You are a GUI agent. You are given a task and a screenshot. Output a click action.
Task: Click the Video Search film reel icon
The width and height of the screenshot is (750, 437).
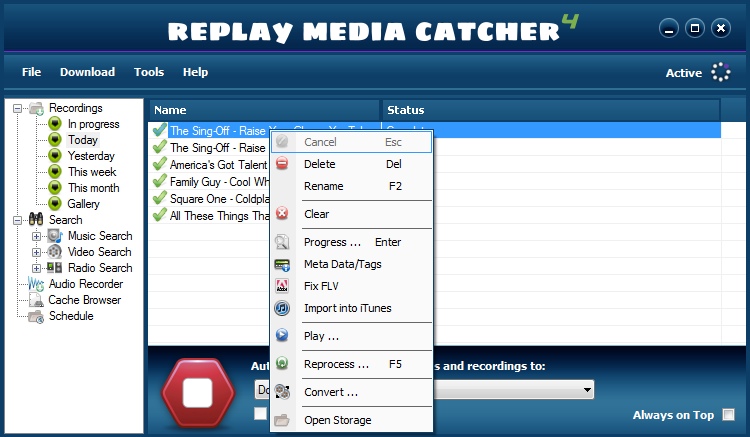point(55,251)
